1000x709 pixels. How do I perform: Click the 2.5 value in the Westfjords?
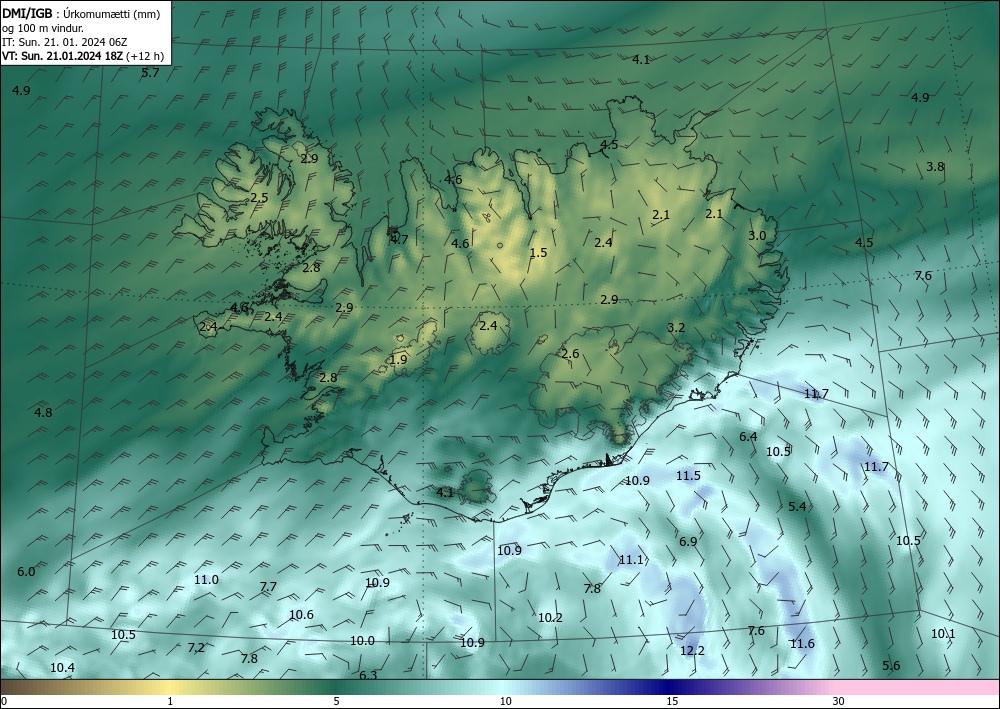[259, 198]
